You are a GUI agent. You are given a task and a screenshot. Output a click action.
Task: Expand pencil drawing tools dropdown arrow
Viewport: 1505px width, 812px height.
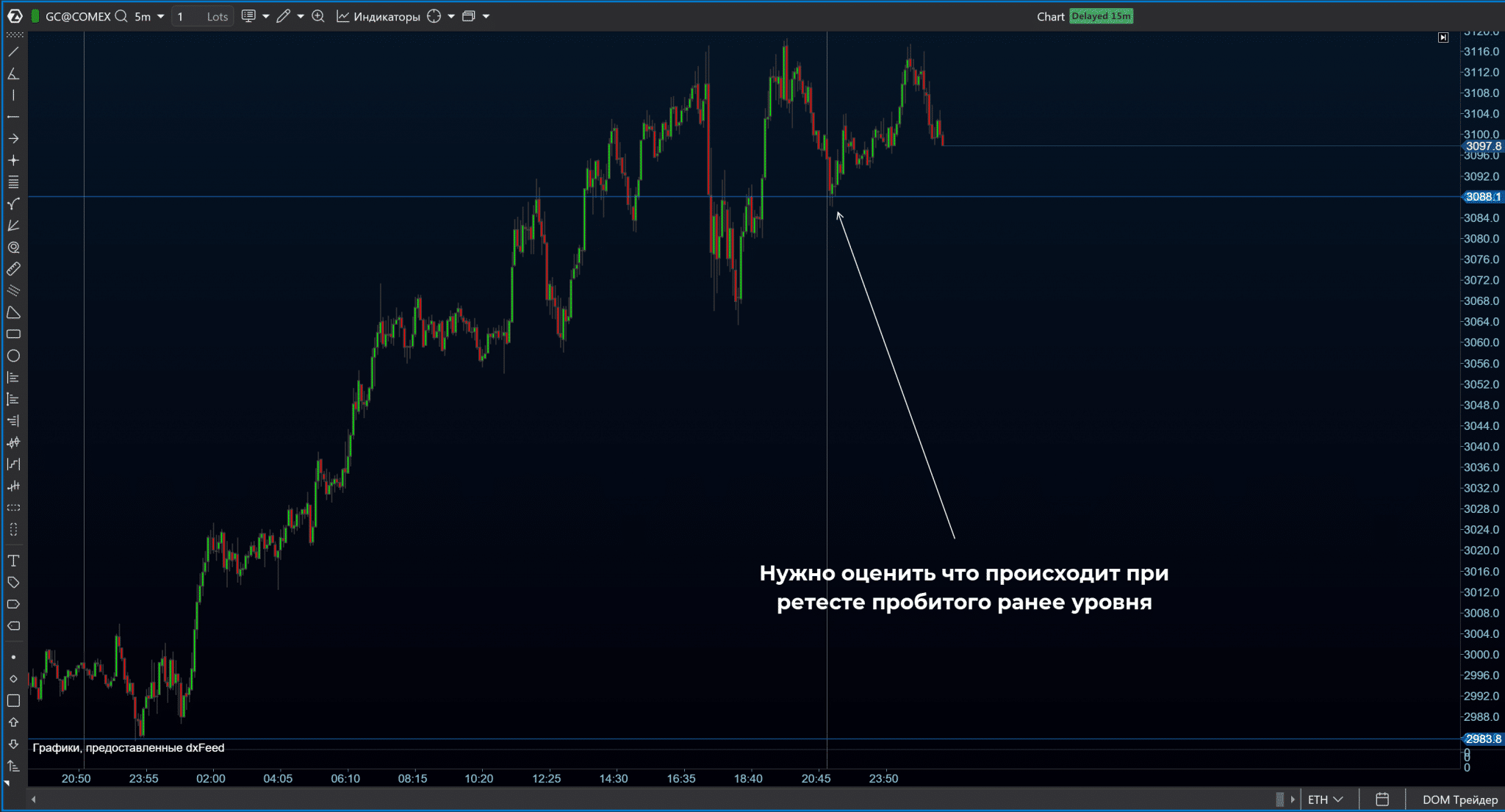click(x=301, y=16)
